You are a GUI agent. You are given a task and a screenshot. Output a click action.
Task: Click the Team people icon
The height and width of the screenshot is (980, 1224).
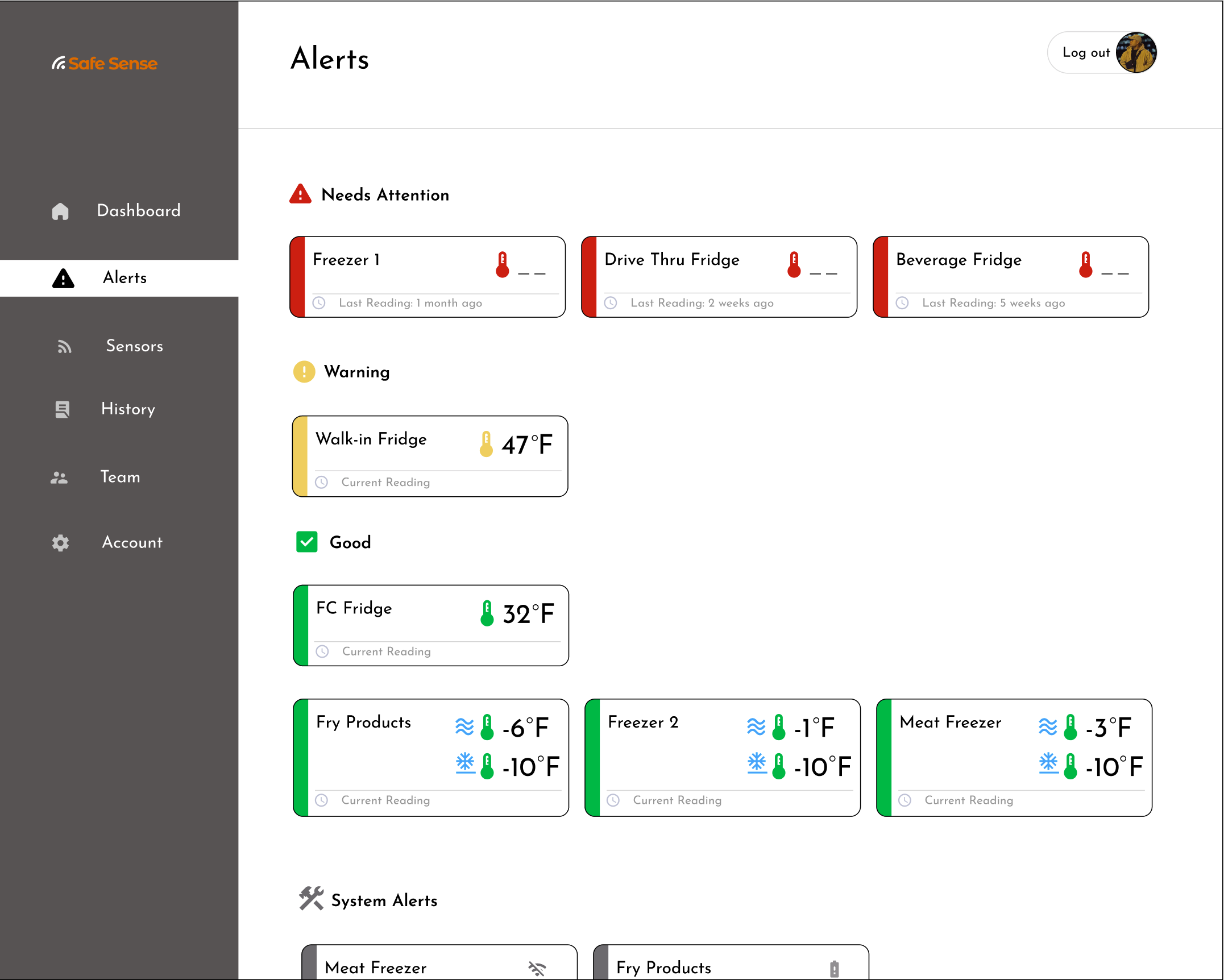(59, 477)
